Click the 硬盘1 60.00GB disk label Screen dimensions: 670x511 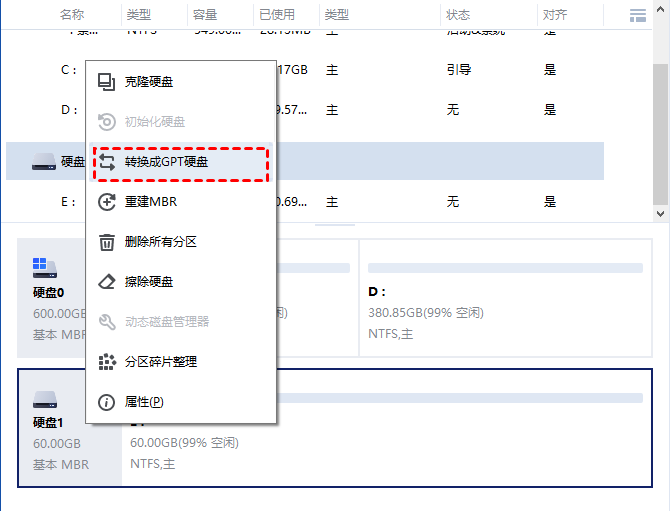[x=70, y=428]
